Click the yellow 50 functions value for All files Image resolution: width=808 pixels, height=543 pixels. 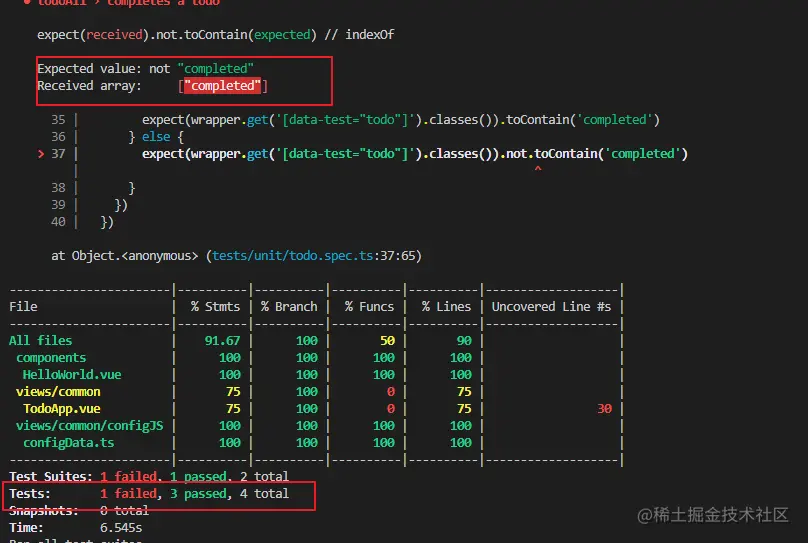pos(388,341)
